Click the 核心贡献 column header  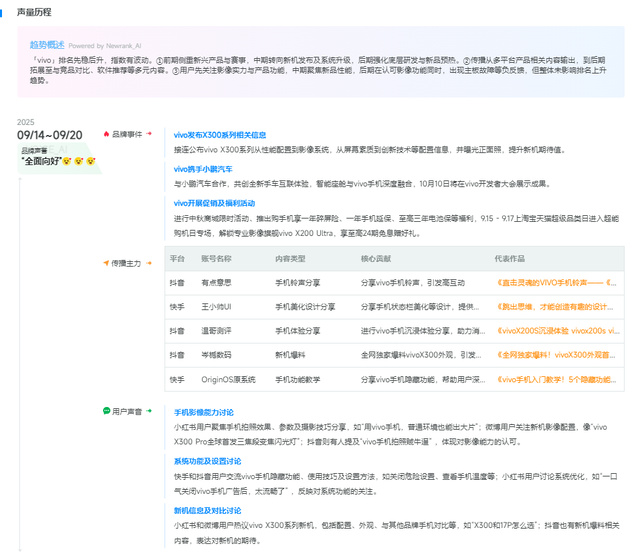(376, 258)
